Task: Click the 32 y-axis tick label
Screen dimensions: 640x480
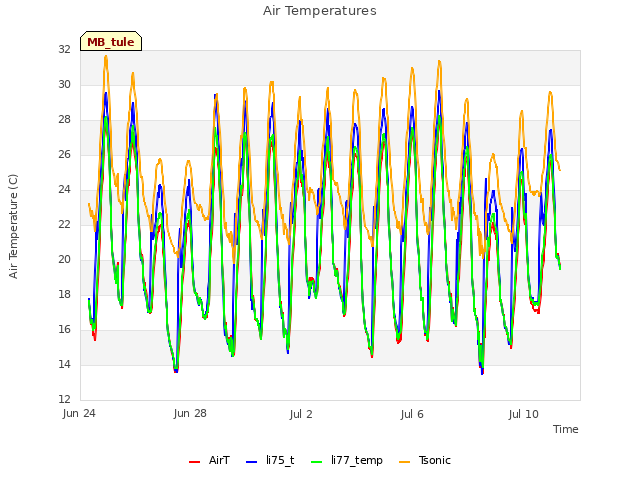Action: tap(64, 49)
